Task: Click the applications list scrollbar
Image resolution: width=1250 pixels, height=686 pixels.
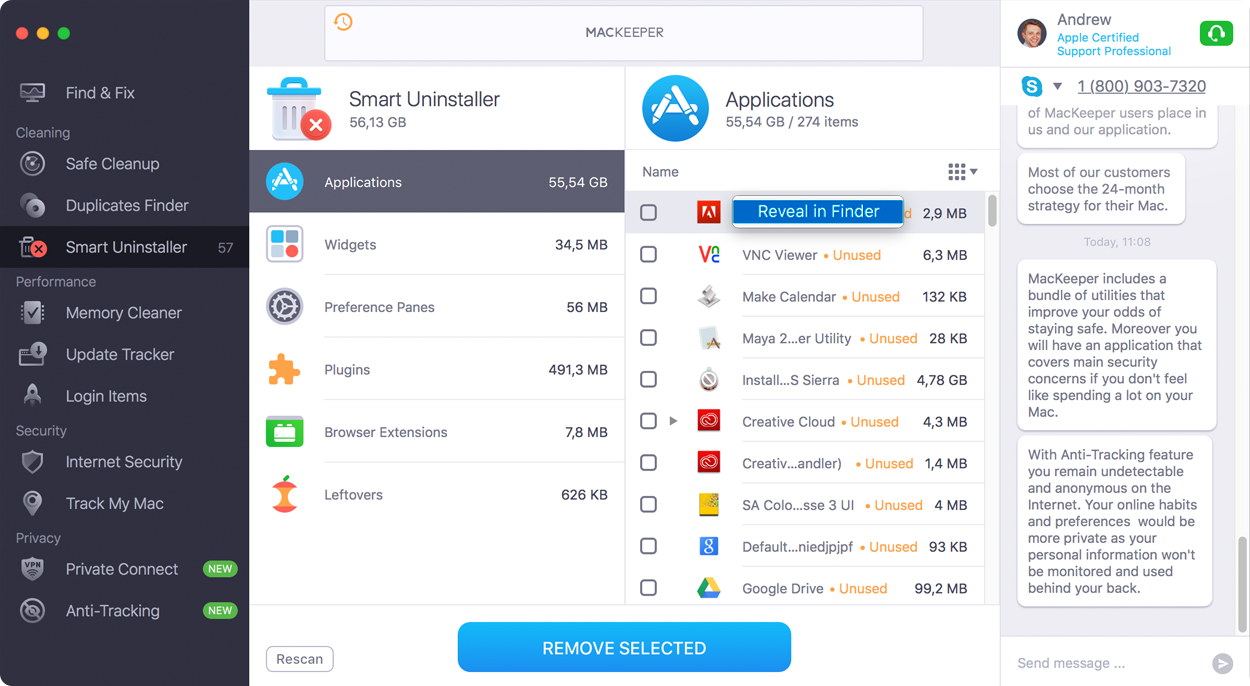Action: (992, 211)
